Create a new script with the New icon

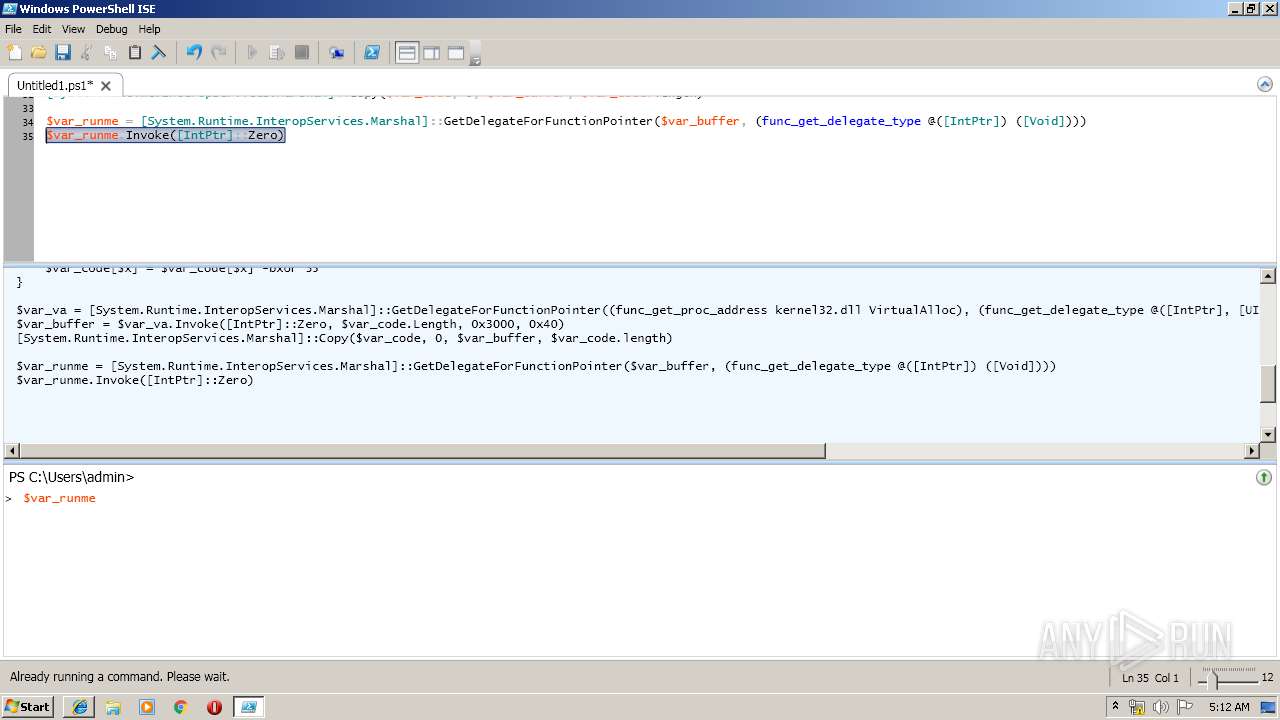click(x=15, y=52)
